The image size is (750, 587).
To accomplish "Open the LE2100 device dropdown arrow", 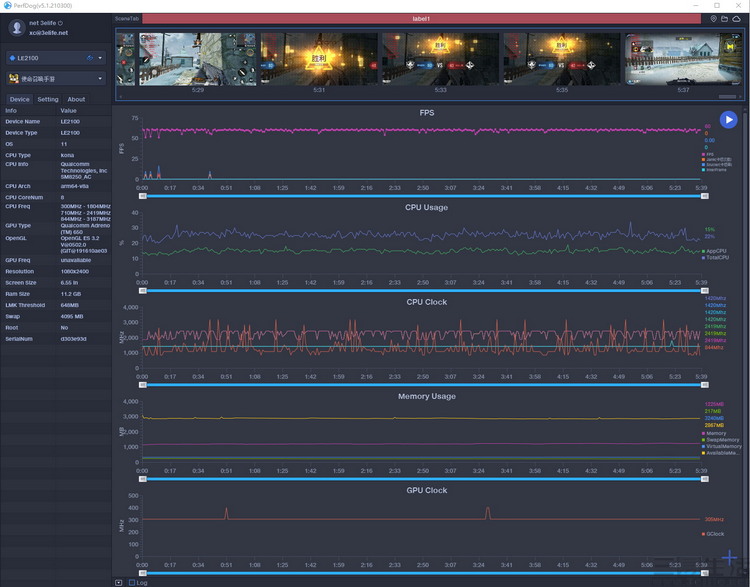I will click(100, 58).
